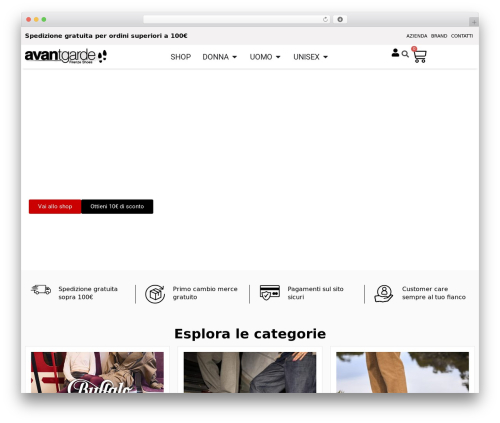
Task: Click the avantgarde logo
Action: [x=66, y=56]
